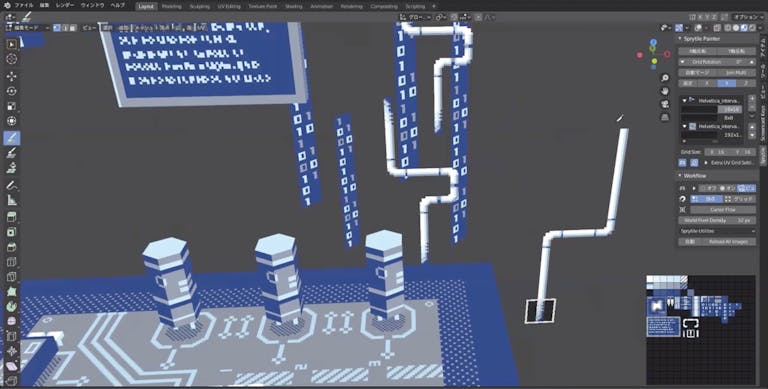The height and width of the screenshot is (389, 768).
Task: Toggle camera view with camera gizmo
Action: coord(665,104)
